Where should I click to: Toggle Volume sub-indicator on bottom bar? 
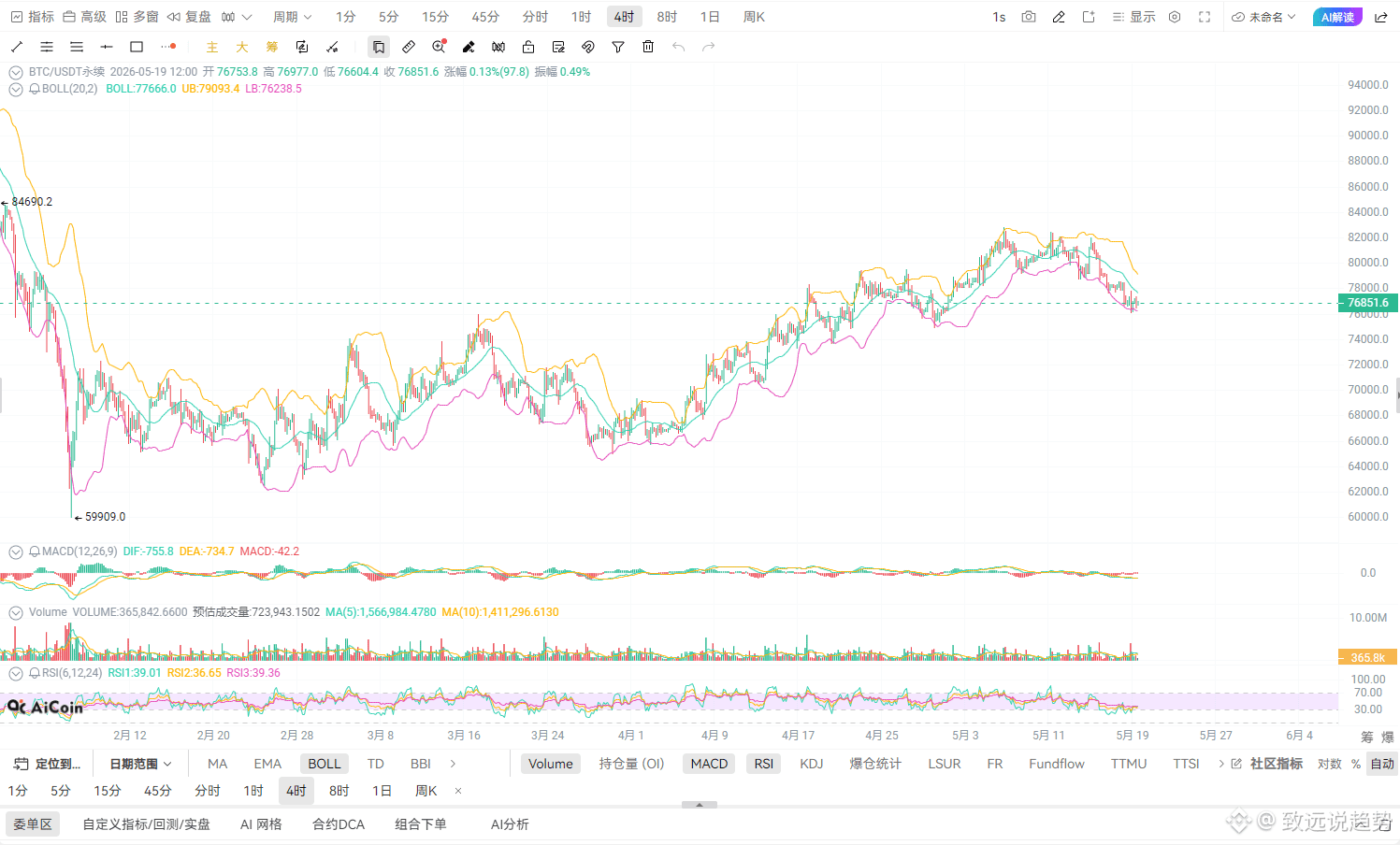(551, 764)
